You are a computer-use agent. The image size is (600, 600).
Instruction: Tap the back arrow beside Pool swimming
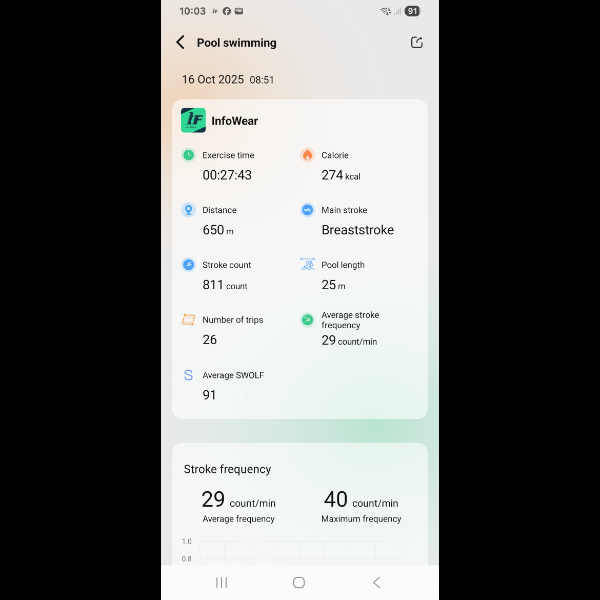click(x=180, y=42)
